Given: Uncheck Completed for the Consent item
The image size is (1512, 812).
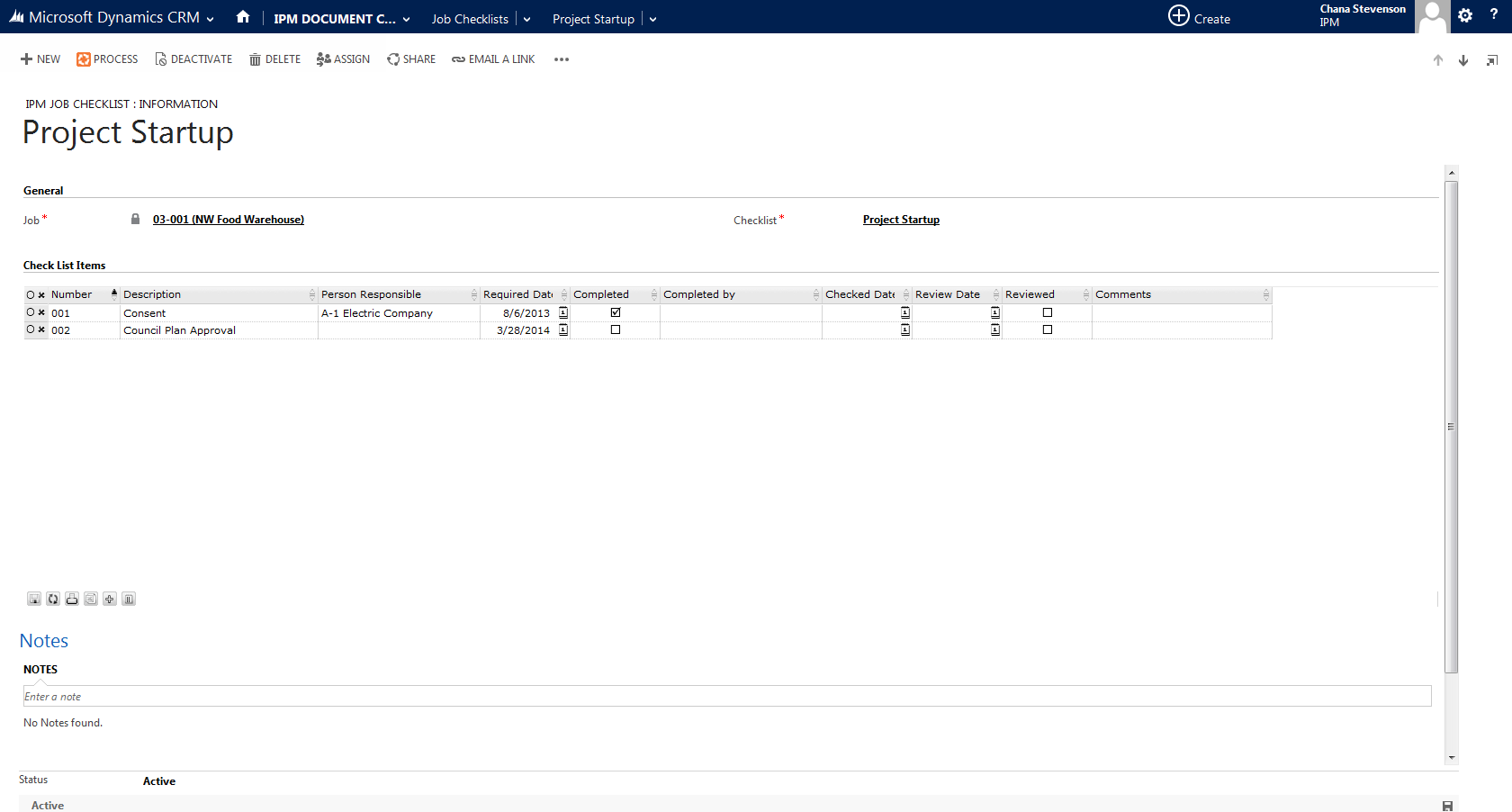Looking at the screenshot, I should pos(616,312).
